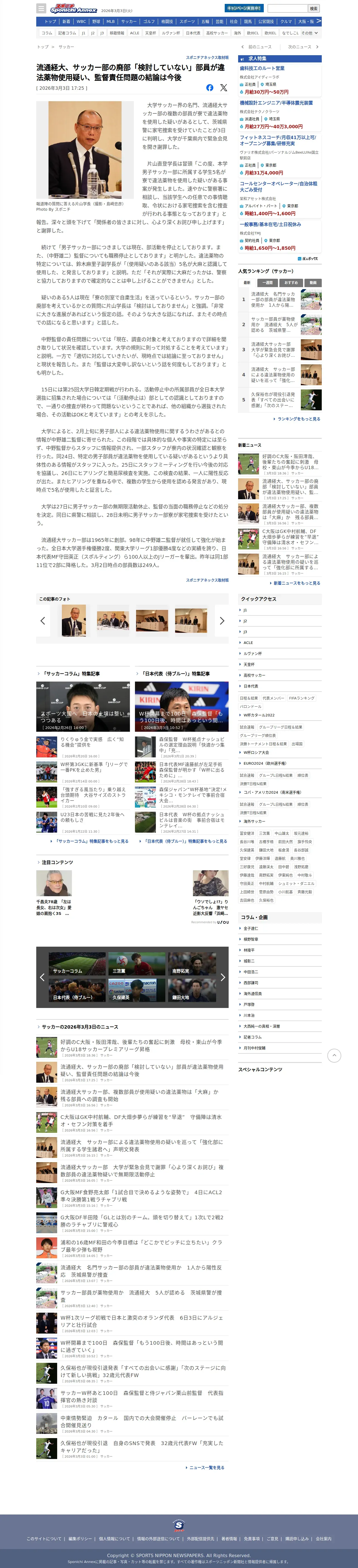Open first thumbnail in article photo gallery
This screenshot has height=1568, width=358.
[x=74, y=621]
